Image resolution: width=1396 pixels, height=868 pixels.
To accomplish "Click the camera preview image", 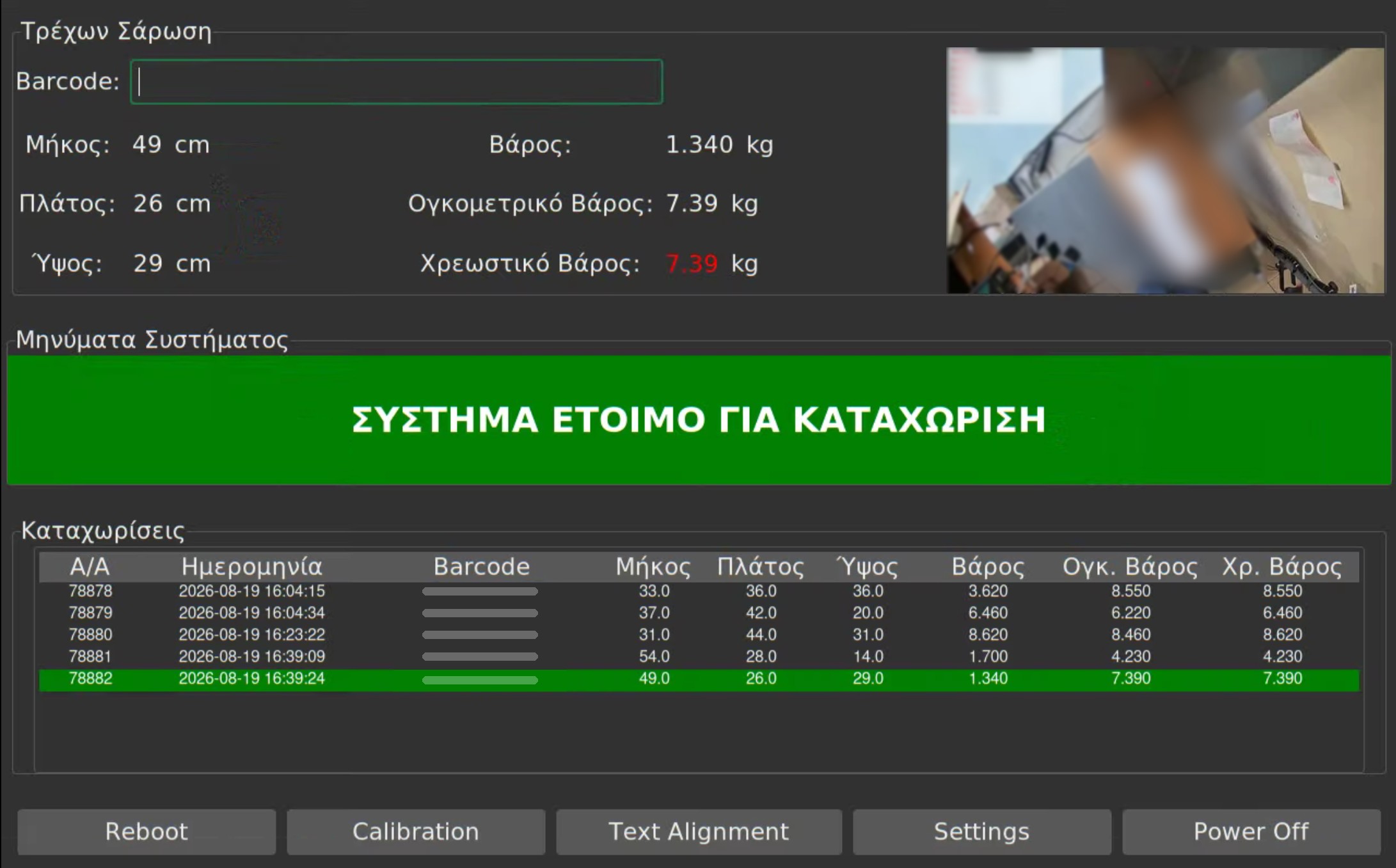I will (1165, 171).
